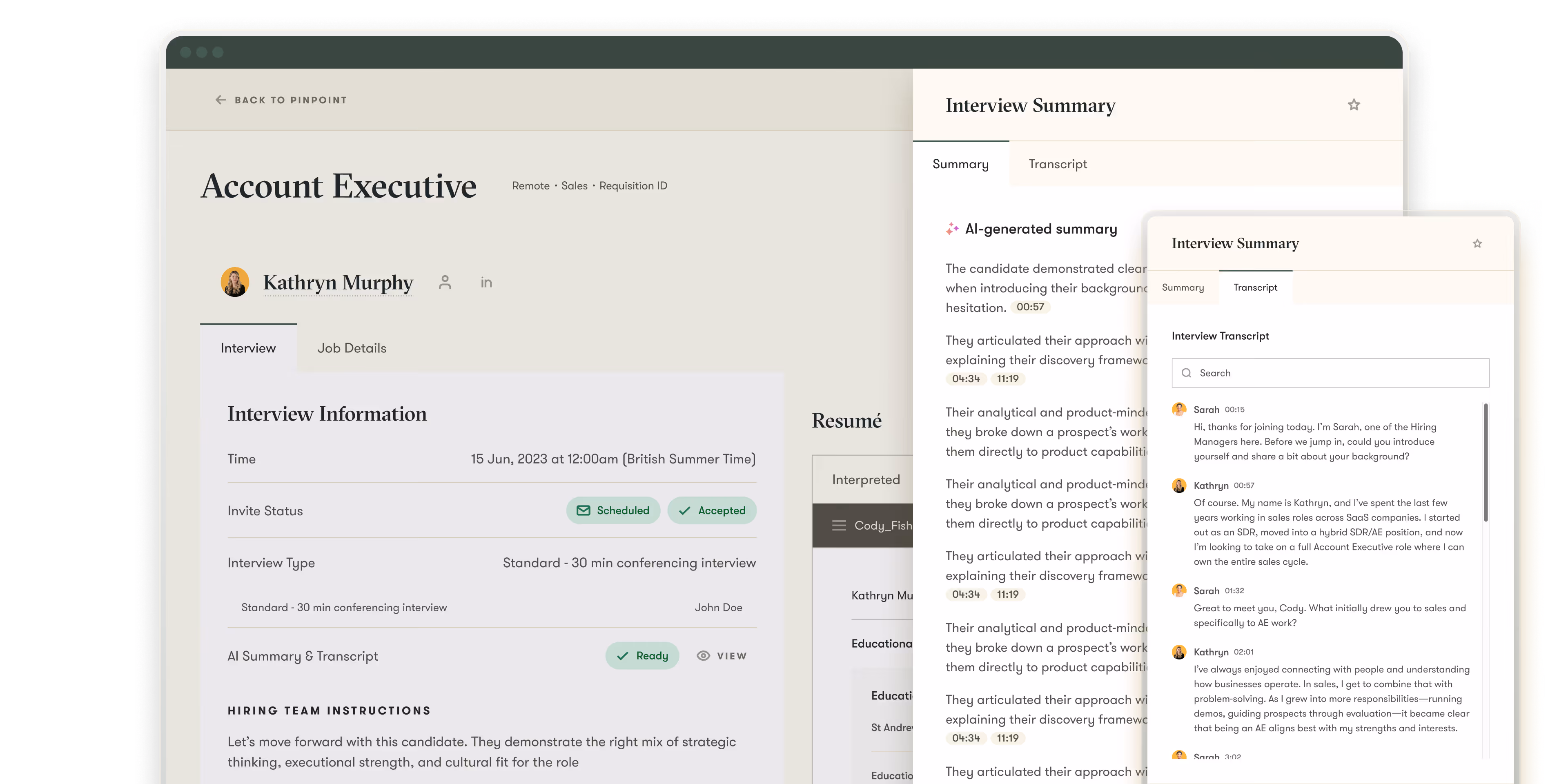Click Kathryn's avatar at 02:01

[1179, 652]
